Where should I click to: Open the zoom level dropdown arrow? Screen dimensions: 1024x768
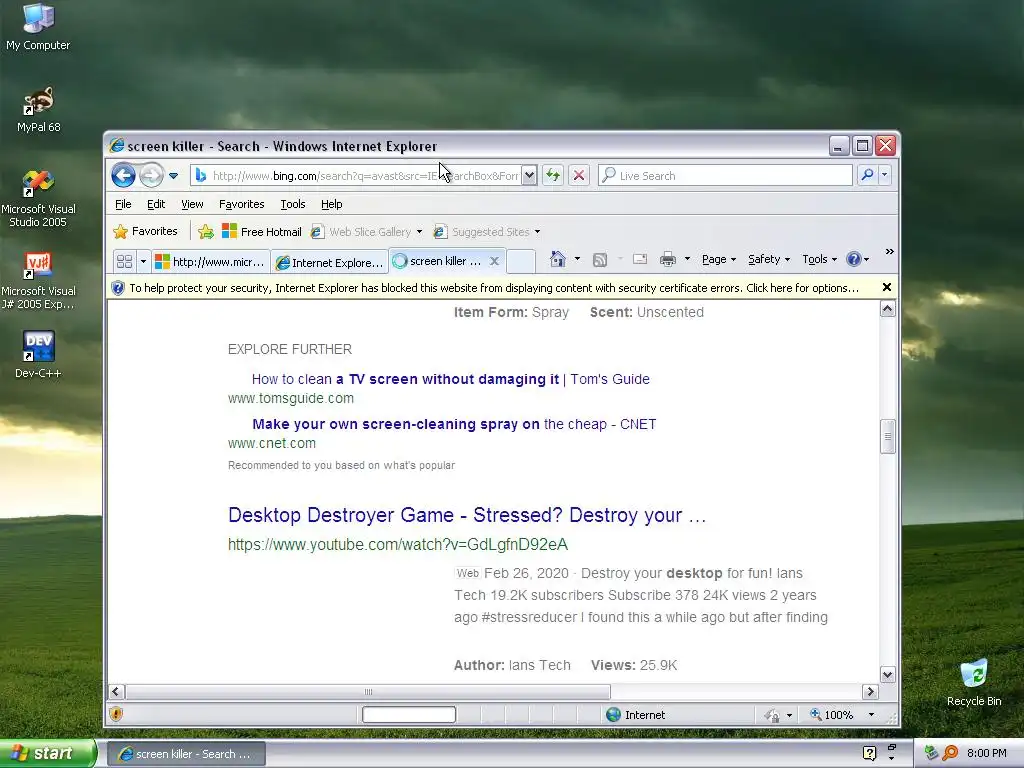(871, 714)
